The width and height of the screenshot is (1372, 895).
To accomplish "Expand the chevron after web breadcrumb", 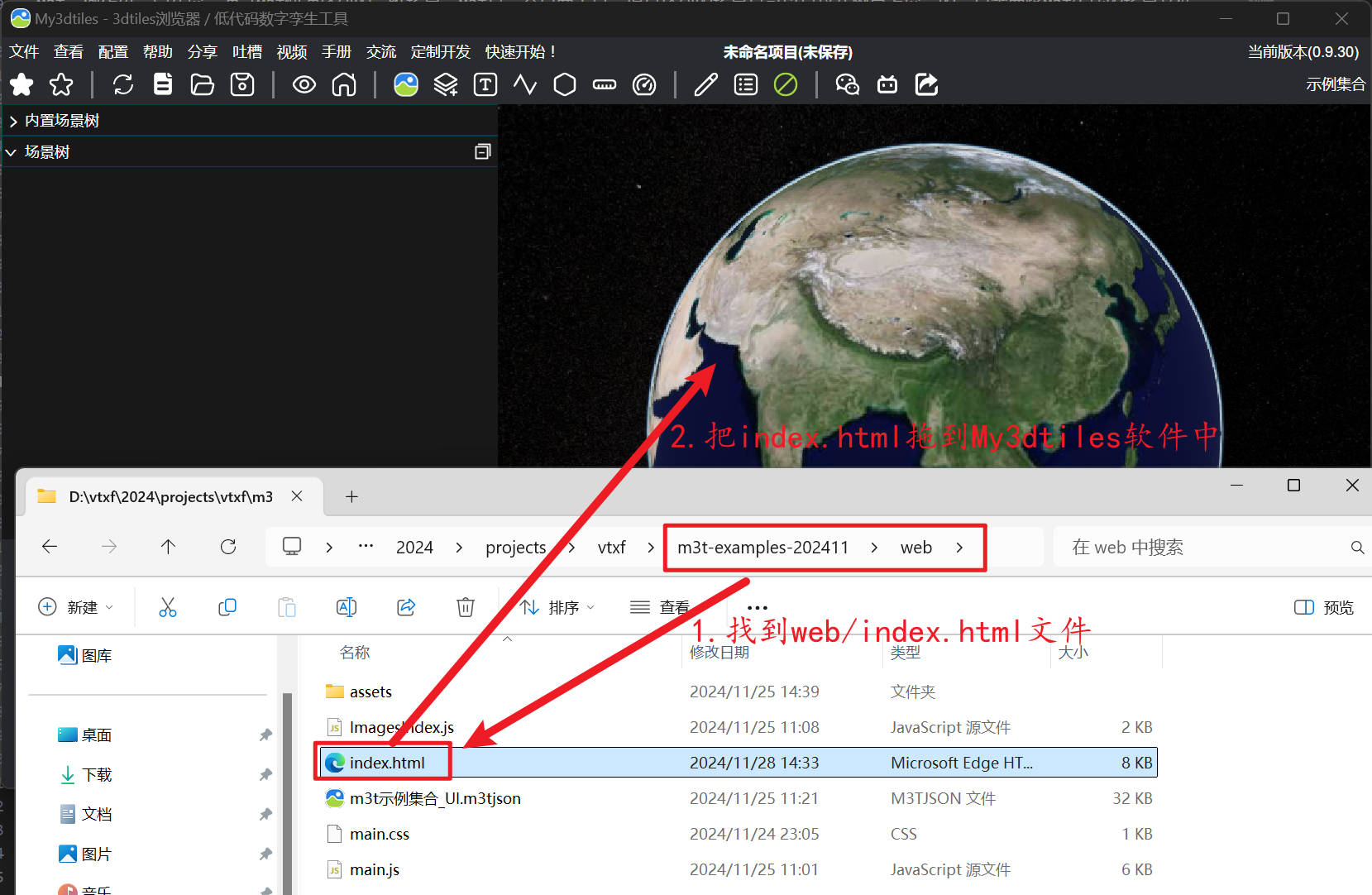I will click(959, 548).
